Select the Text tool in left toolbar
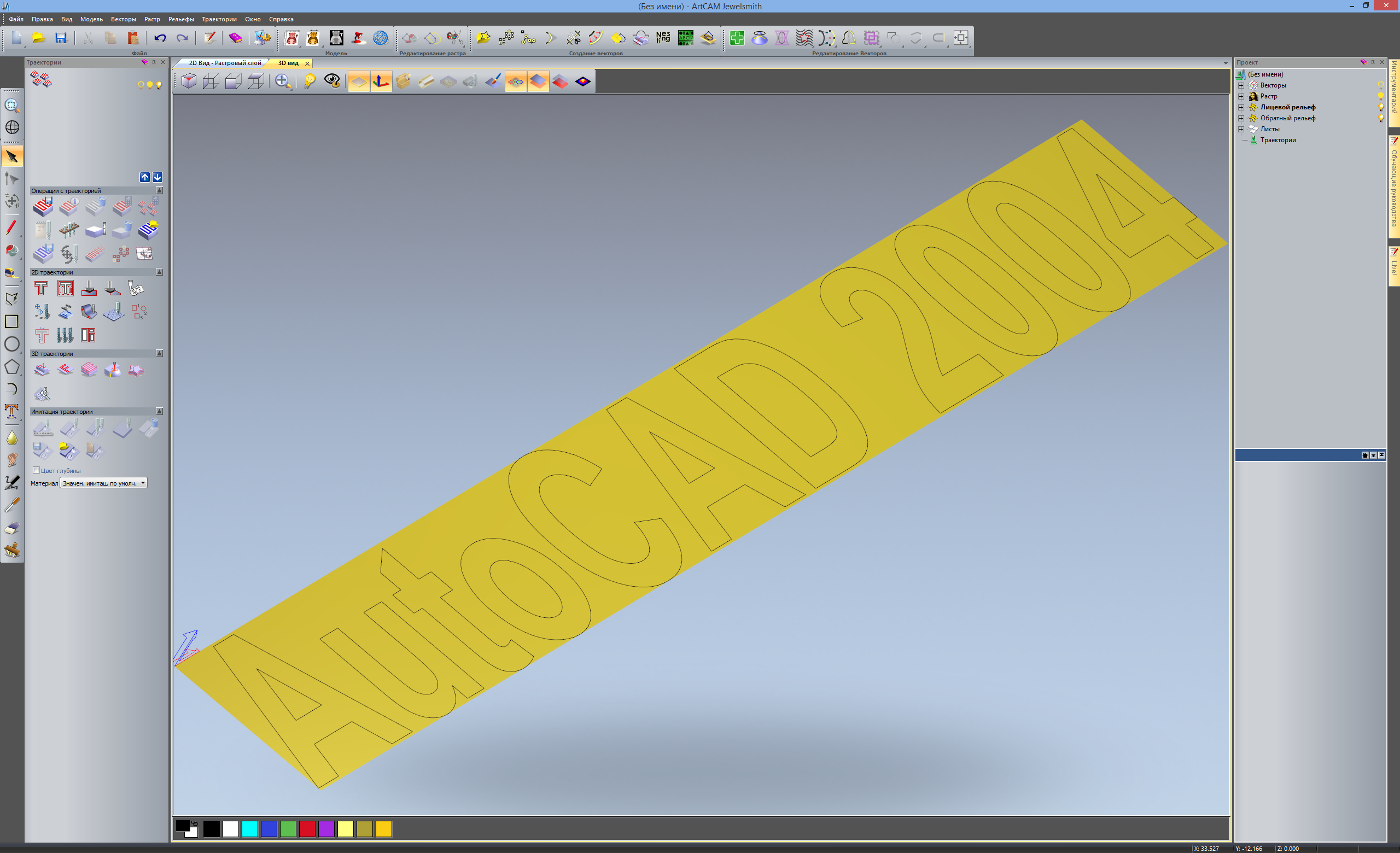1400x853 pixels. [11, 411]
